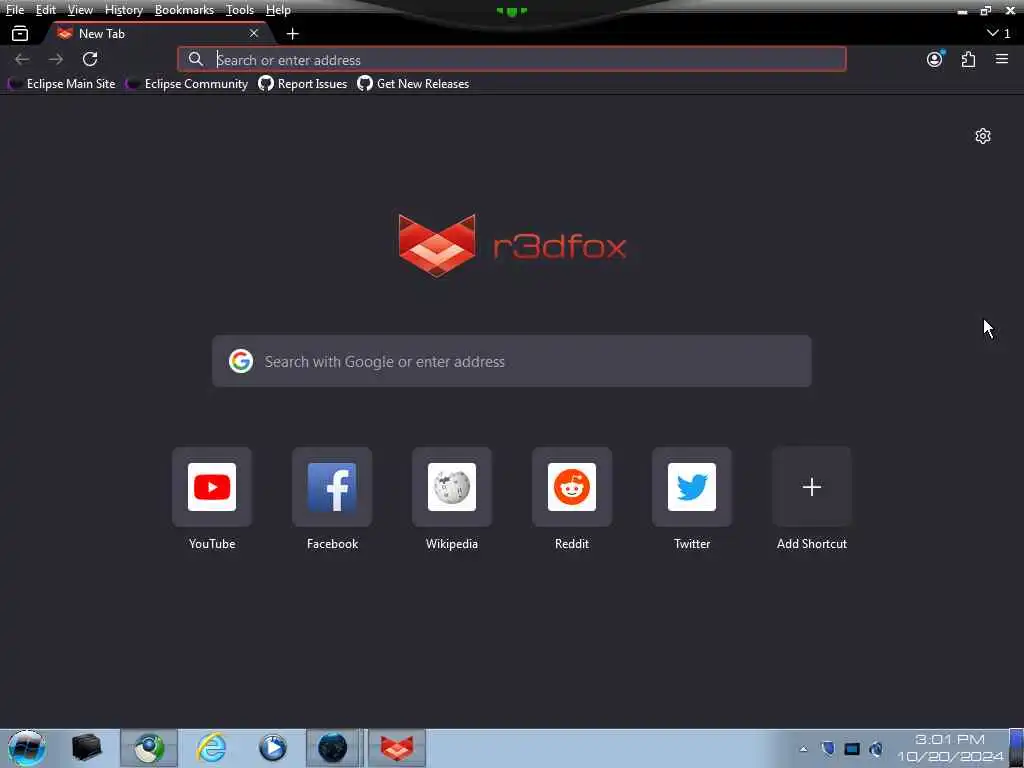
Task: Open the View menu
Action: [80, 10]
